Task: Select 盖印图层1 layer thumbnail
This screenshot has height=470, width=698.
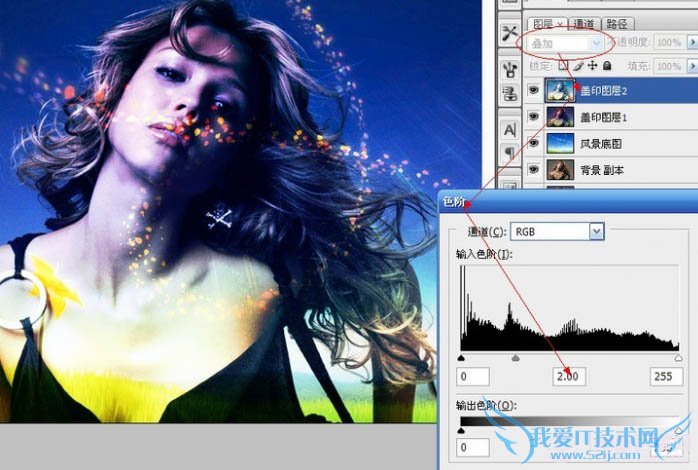Action: [x=560, y=117]
